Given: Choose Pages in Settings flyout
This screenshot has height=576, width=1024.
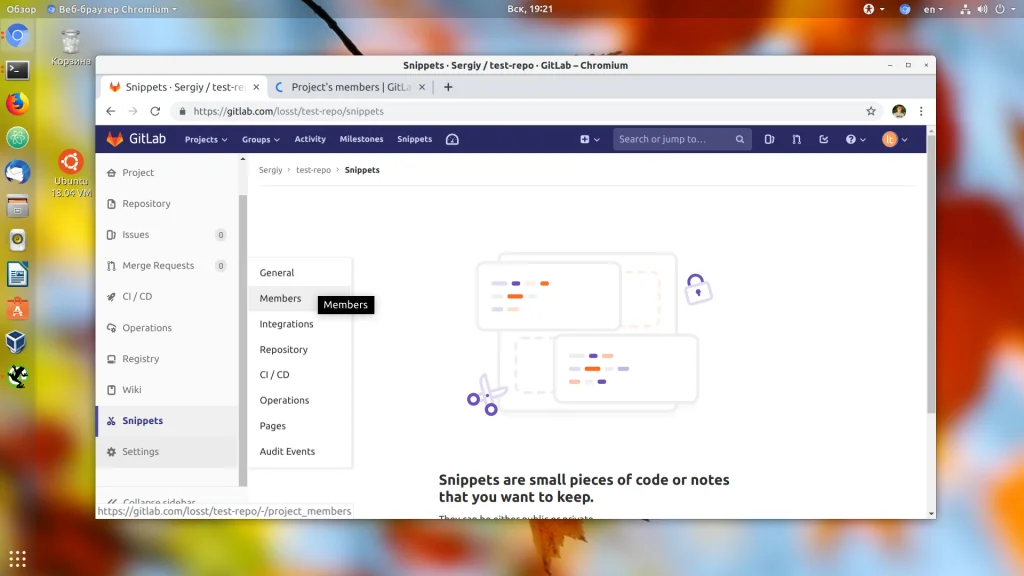Looking at the screenshot, I should point(300,426).
